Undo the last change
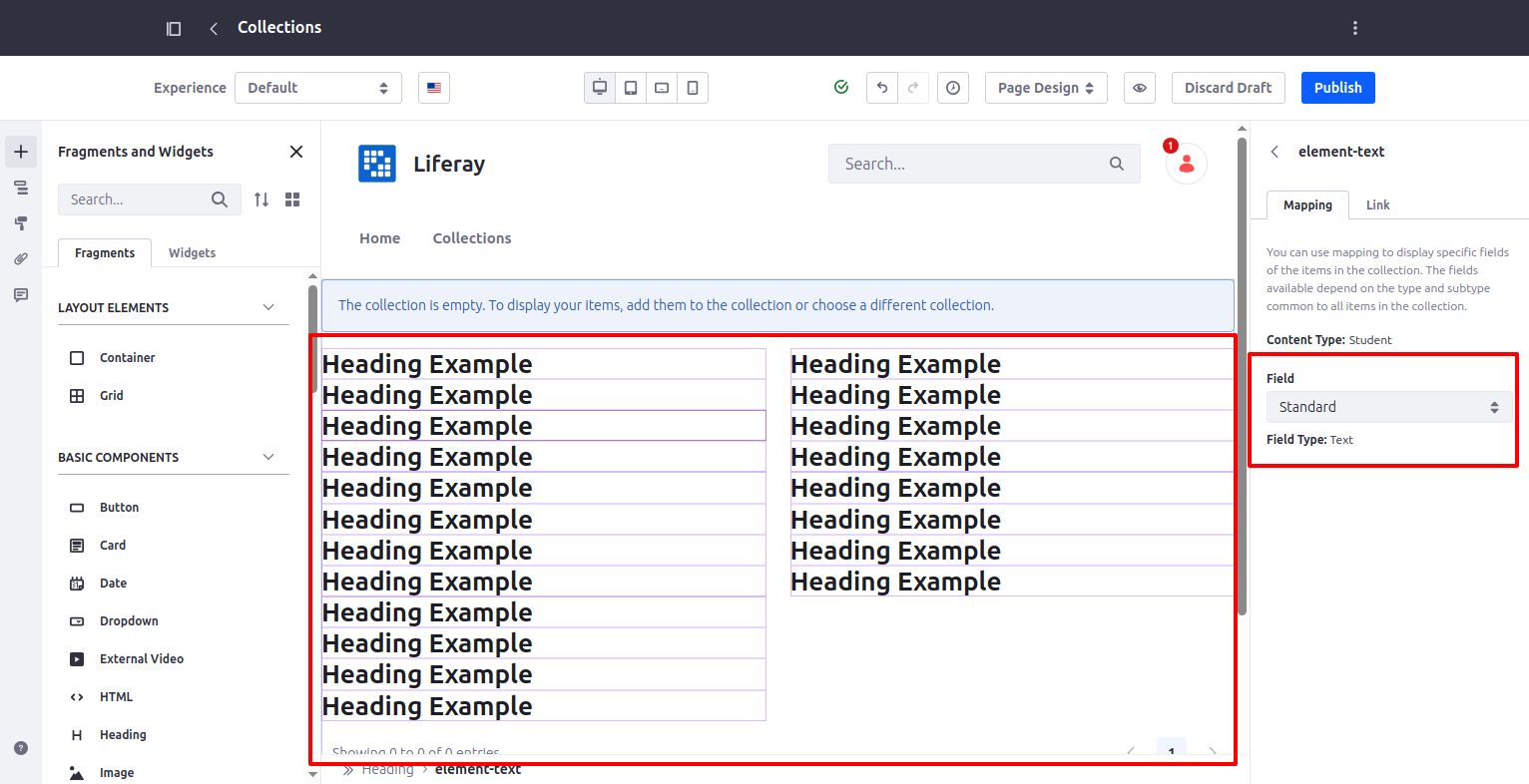 click(x=882, y=88)
